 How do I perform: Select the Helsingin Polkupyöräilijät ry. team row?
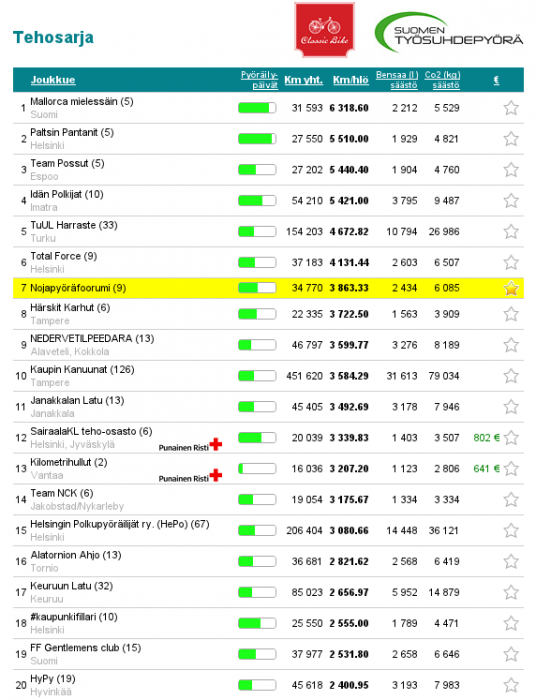tap(268, 530)
